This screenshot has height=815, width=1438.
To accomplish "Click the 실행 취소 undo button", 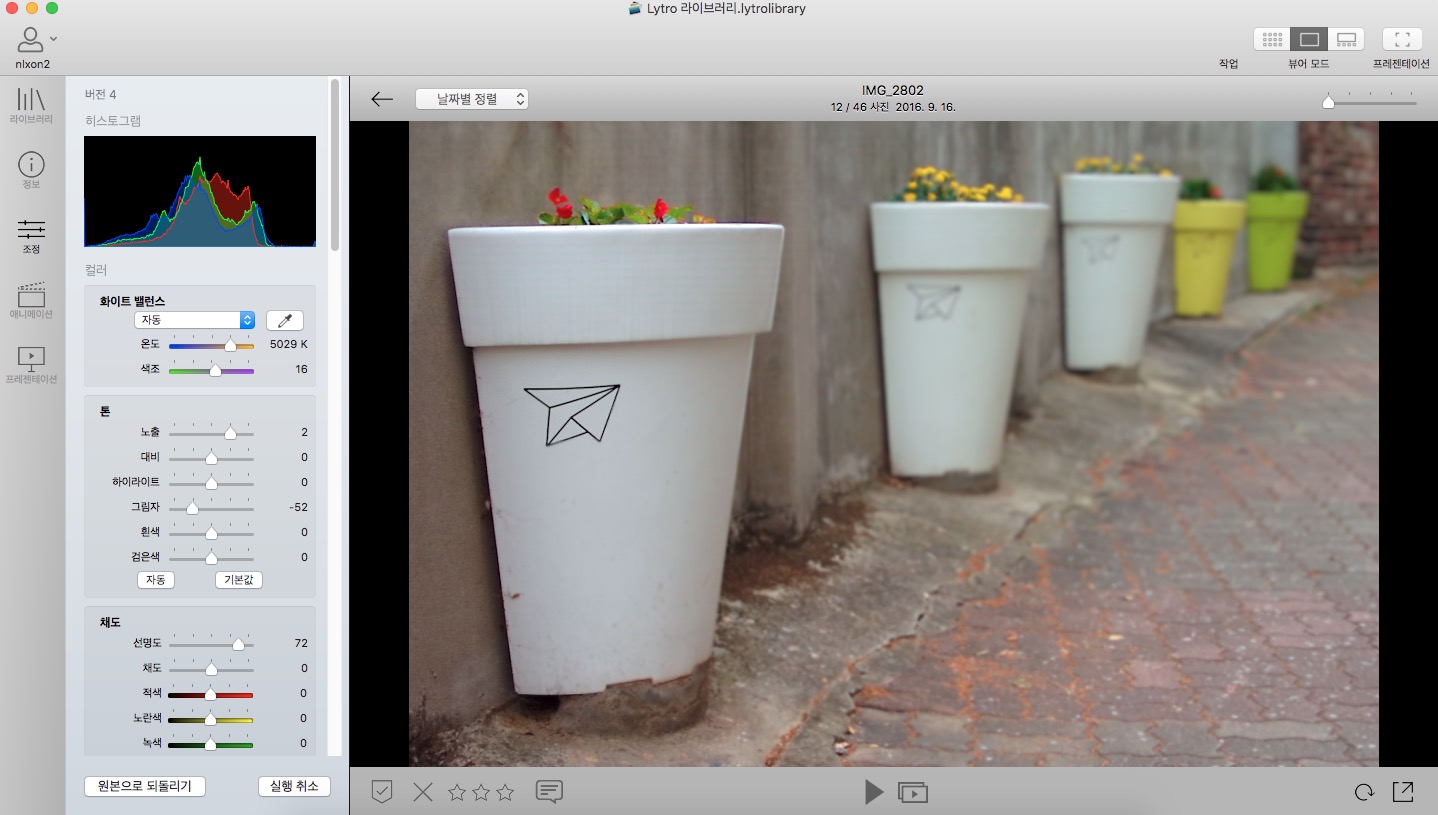I will coord(294,786).
